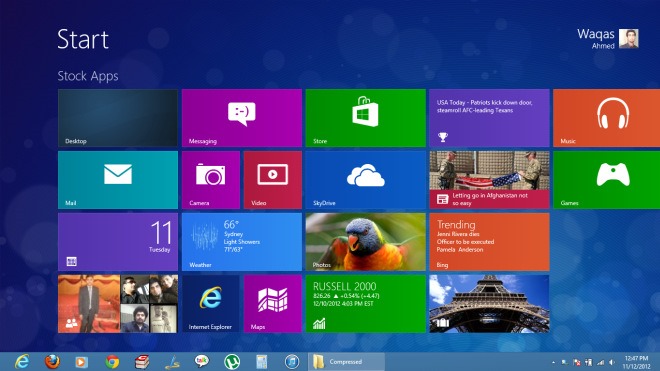Launch Google Chrome from the taskbar
The height and width of the screenshot is (371, 660).
pyautogui.click(x=112, y=362)
